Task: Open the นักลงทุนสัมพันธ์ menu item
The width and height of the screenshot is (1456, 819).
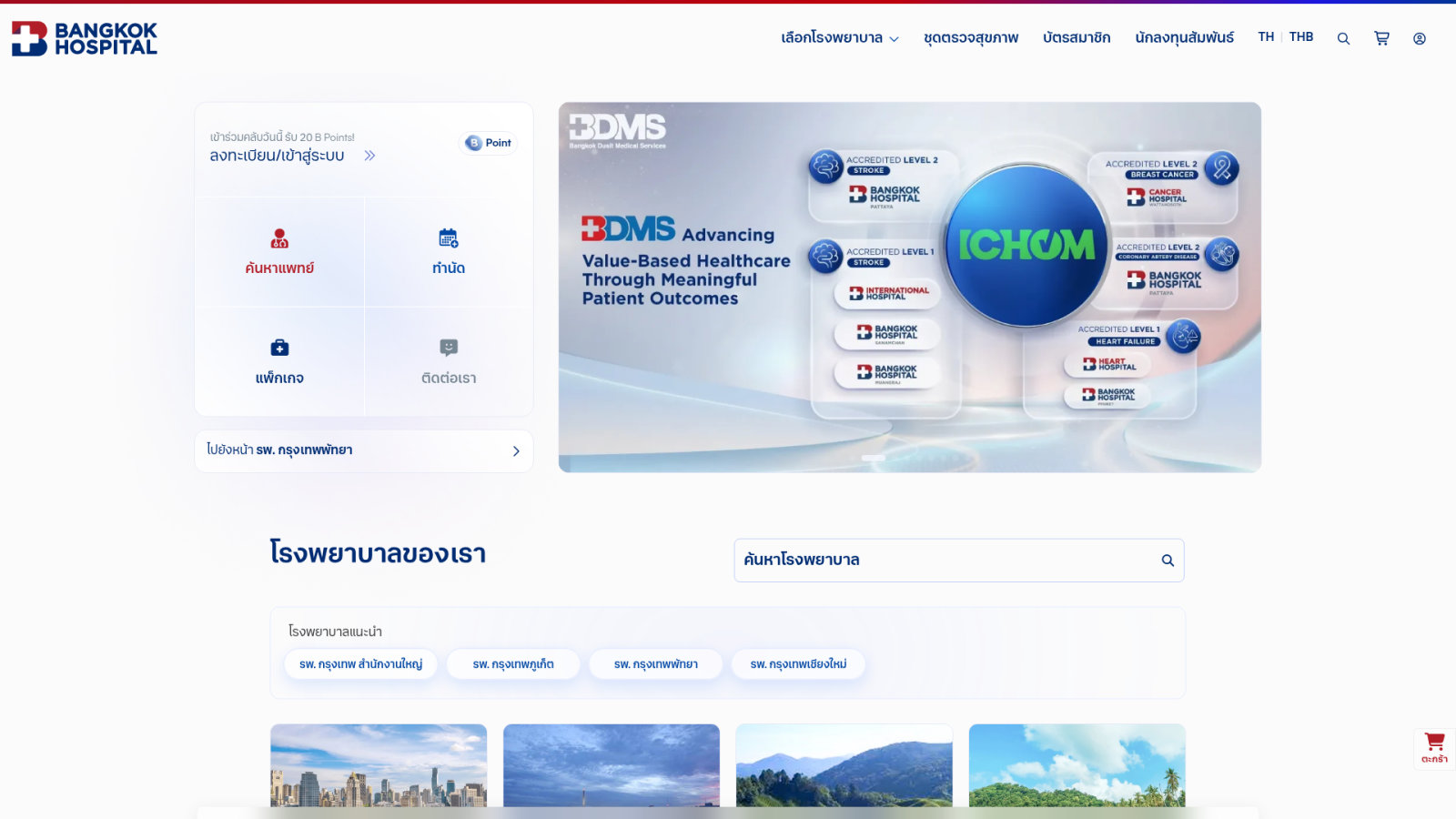Action: pyautogui.click(x=1185, y=38)
